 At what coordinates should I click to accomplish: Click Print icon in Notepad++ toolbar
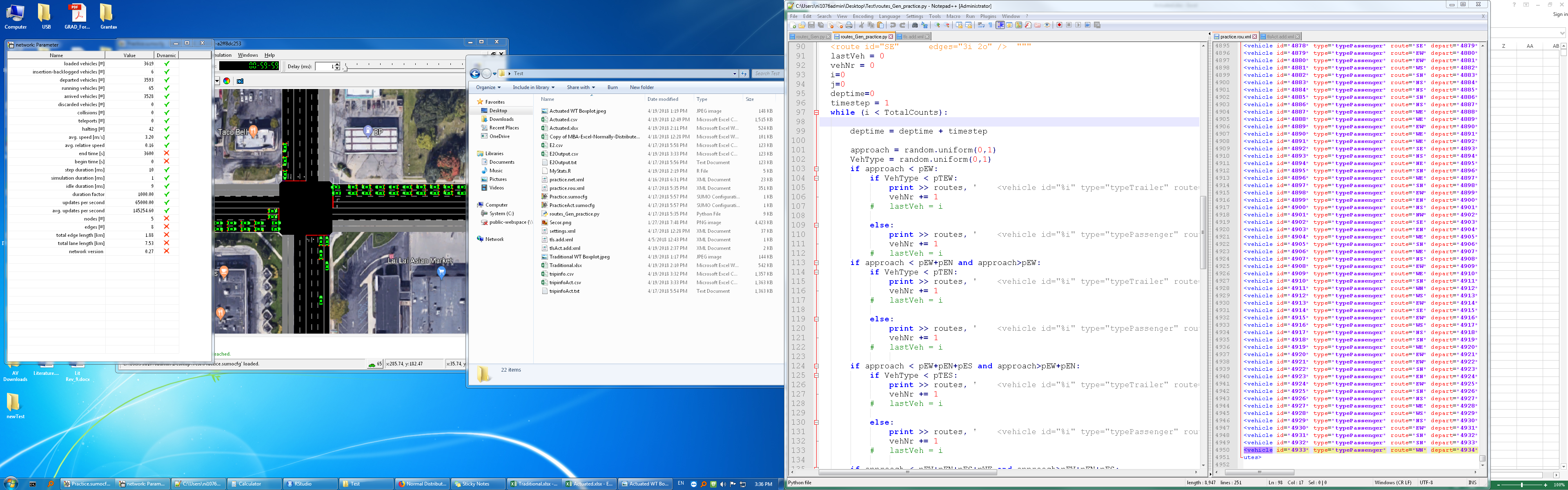[849, 25]
